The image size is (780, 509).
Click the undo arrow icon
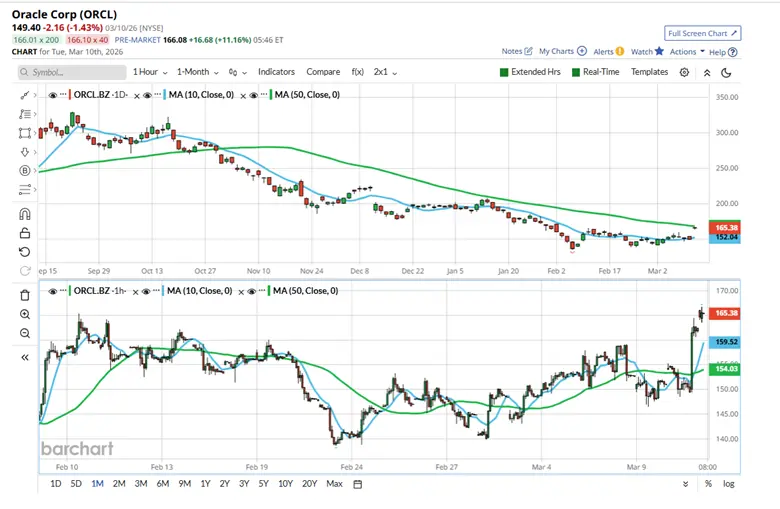[24, 252]
